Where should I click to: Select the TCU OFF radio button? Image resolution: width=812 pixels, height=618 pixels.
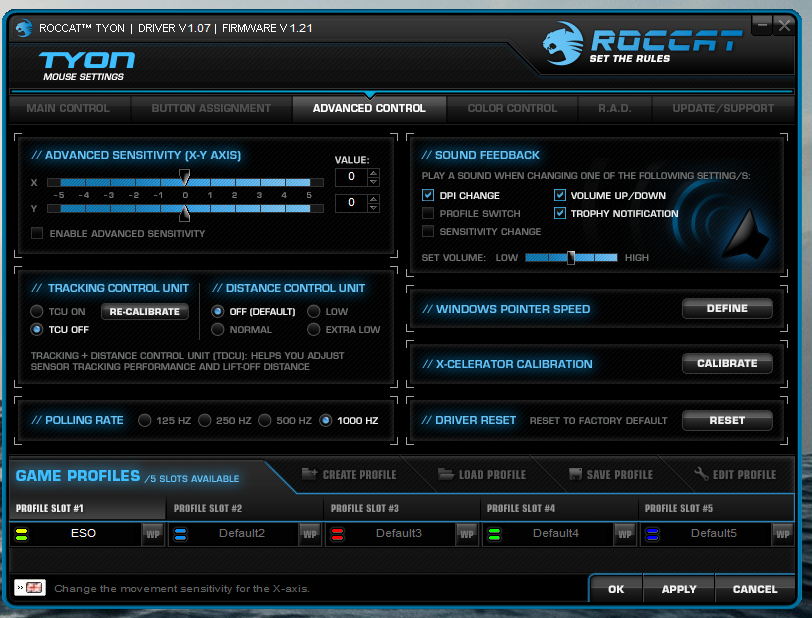36,329
